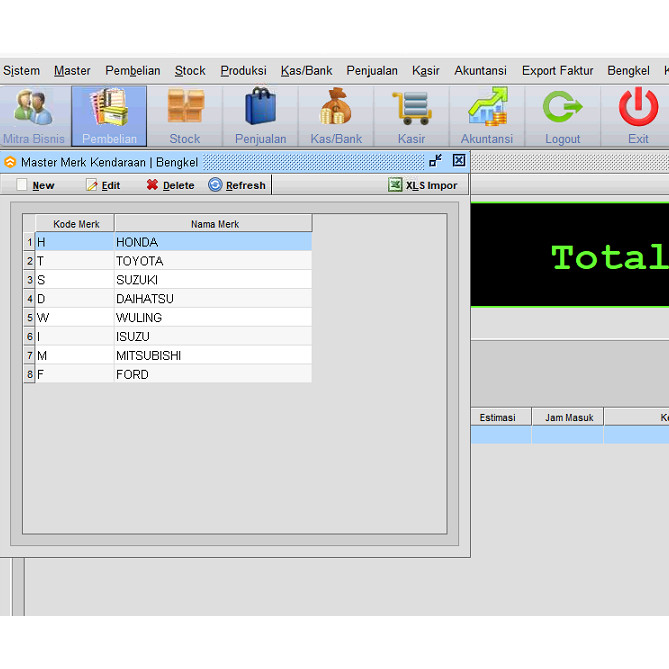Open the Penjualan menu
Screen dimensions: 669x669
pyautogui.click(x=372, y=70)
